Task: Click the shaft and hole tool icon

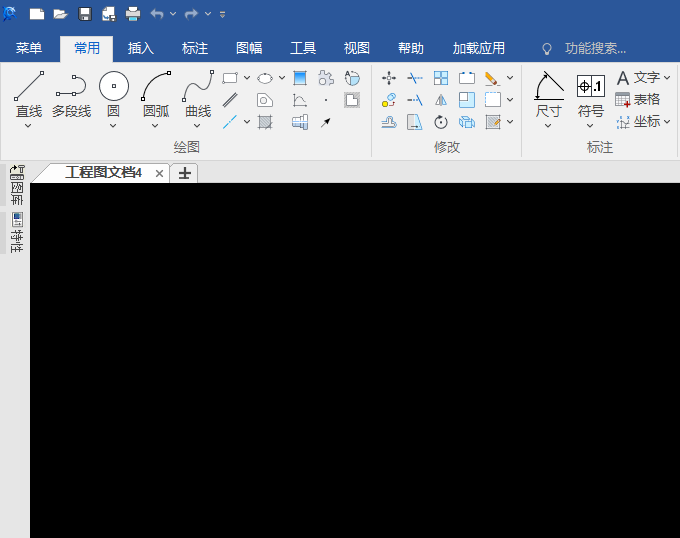Action: click(x=300, y=122)
